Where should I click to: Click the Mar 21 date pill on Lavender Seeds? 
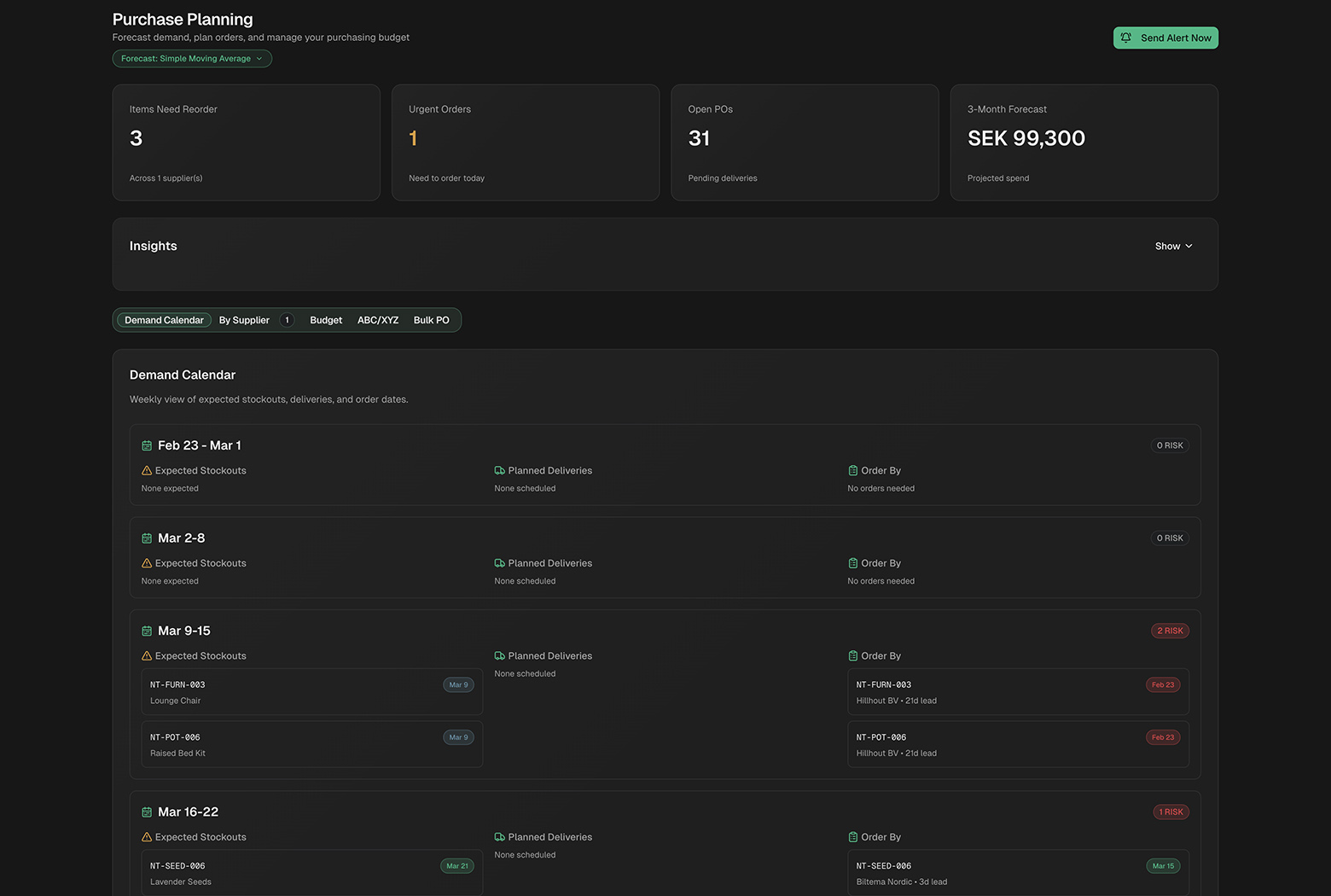tap(456, 865)
